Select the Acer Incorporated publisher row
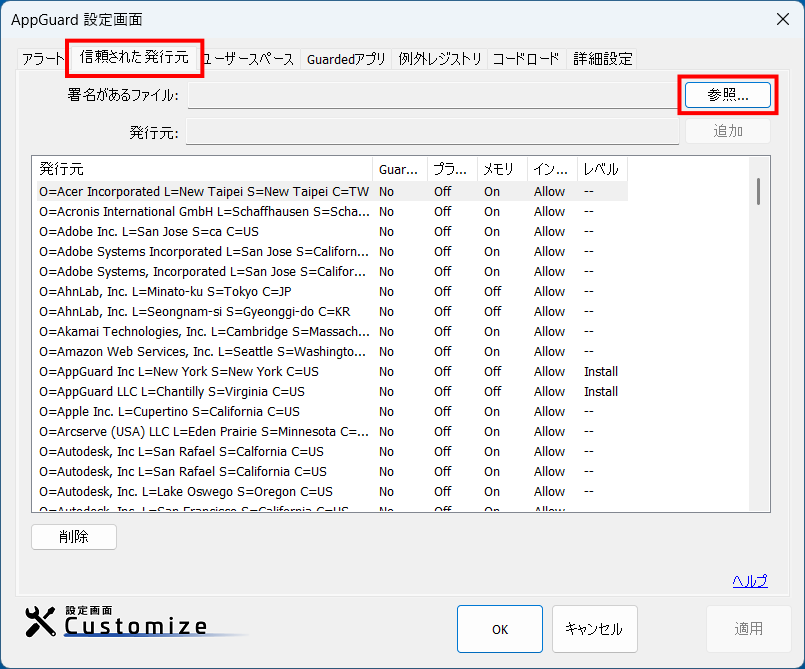805x669 pixels. pyautogui.click(x=204, y=191)
